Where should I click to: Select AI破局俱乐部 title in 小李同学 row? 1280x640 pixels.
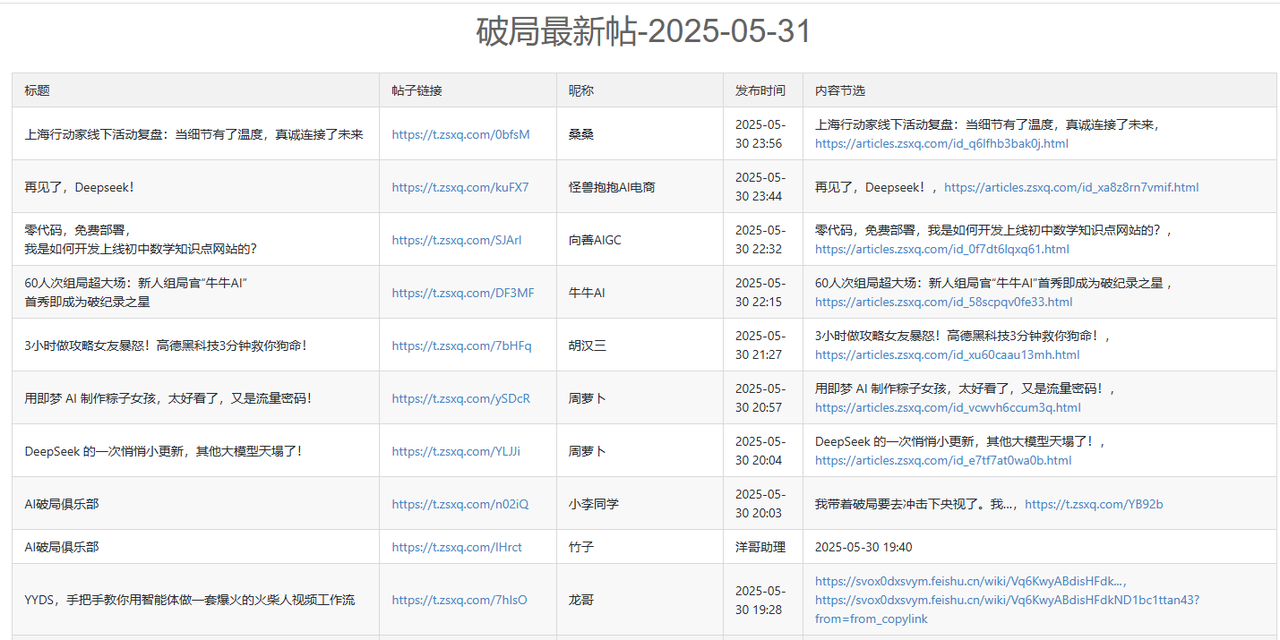pos(62,504)
